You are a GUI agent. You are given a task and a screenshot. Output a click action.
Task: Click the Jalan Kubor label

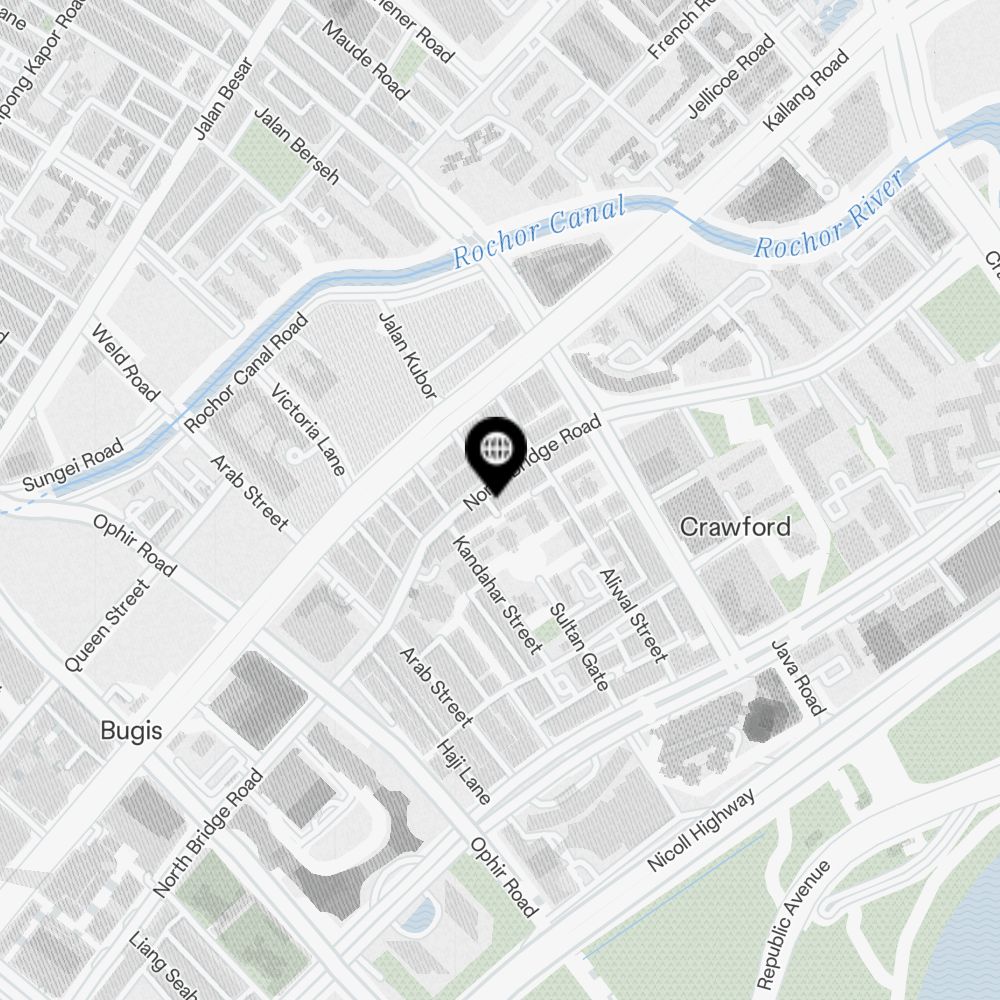click(408, 355)
